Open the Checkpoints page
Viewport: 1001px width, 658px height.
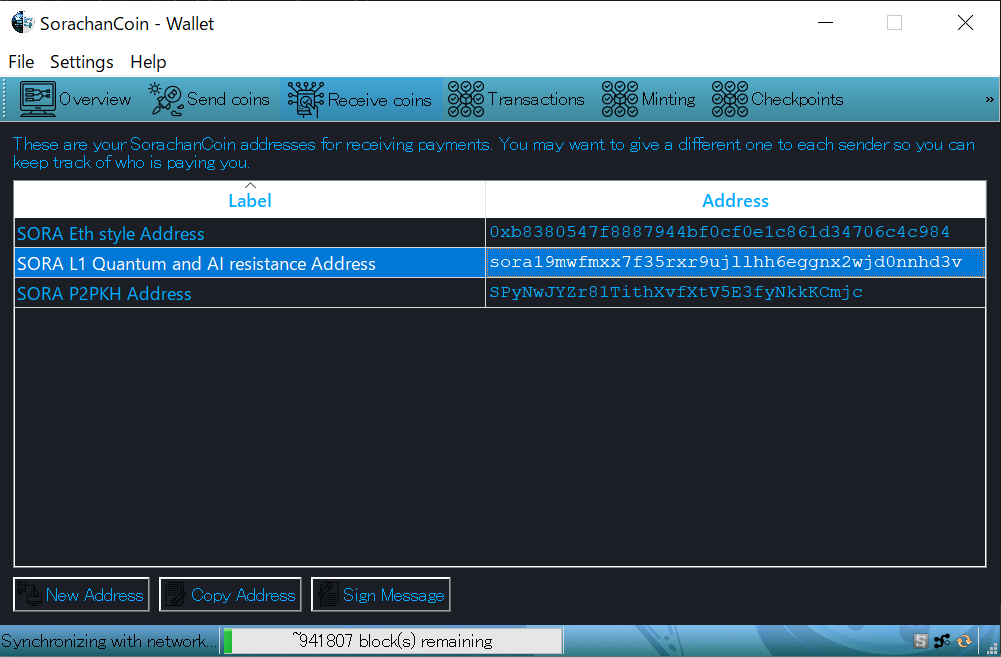click(778, 100)
